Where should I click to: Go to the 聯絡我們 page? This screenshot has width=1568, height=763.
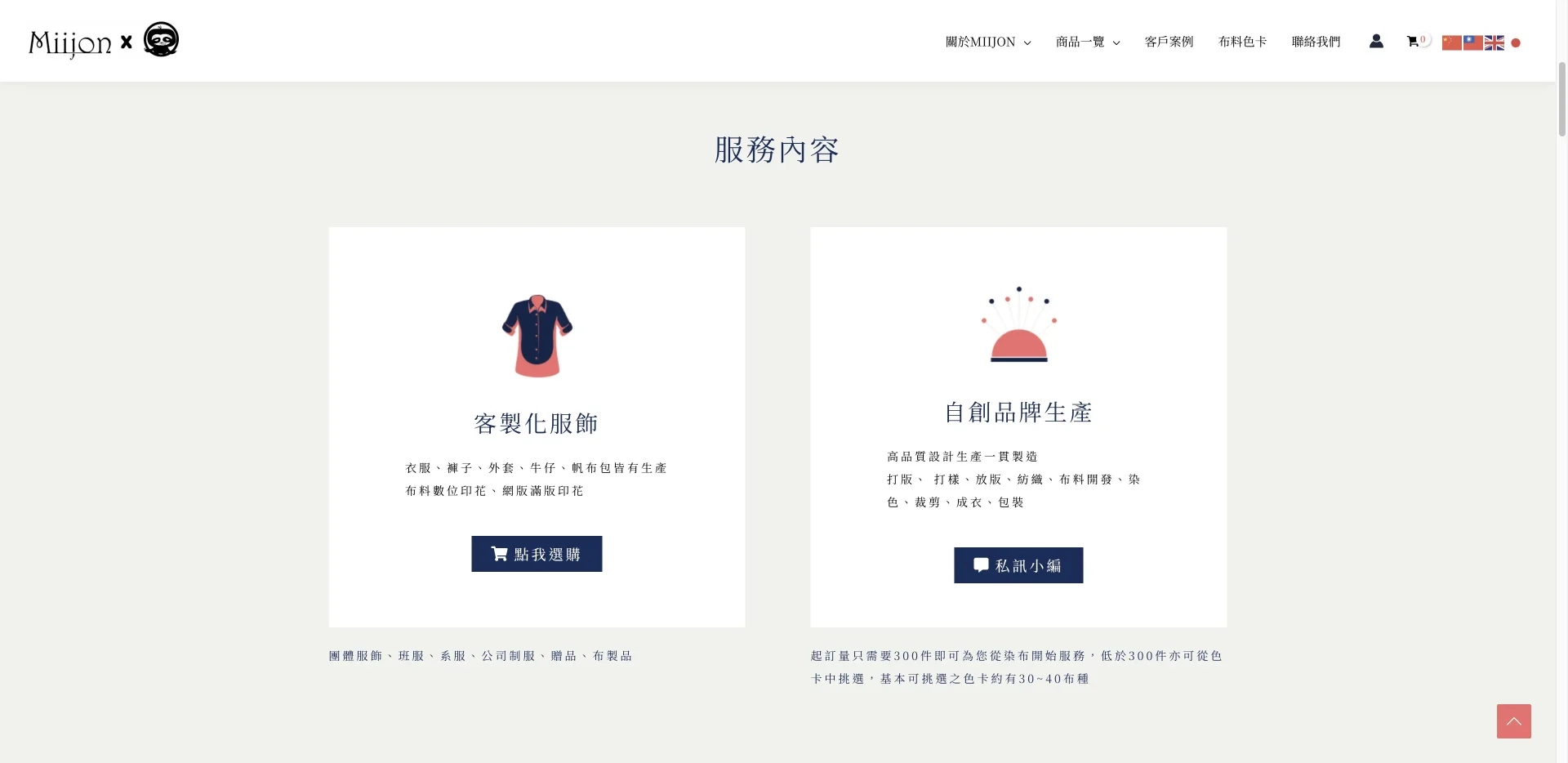coord(1316,42)
